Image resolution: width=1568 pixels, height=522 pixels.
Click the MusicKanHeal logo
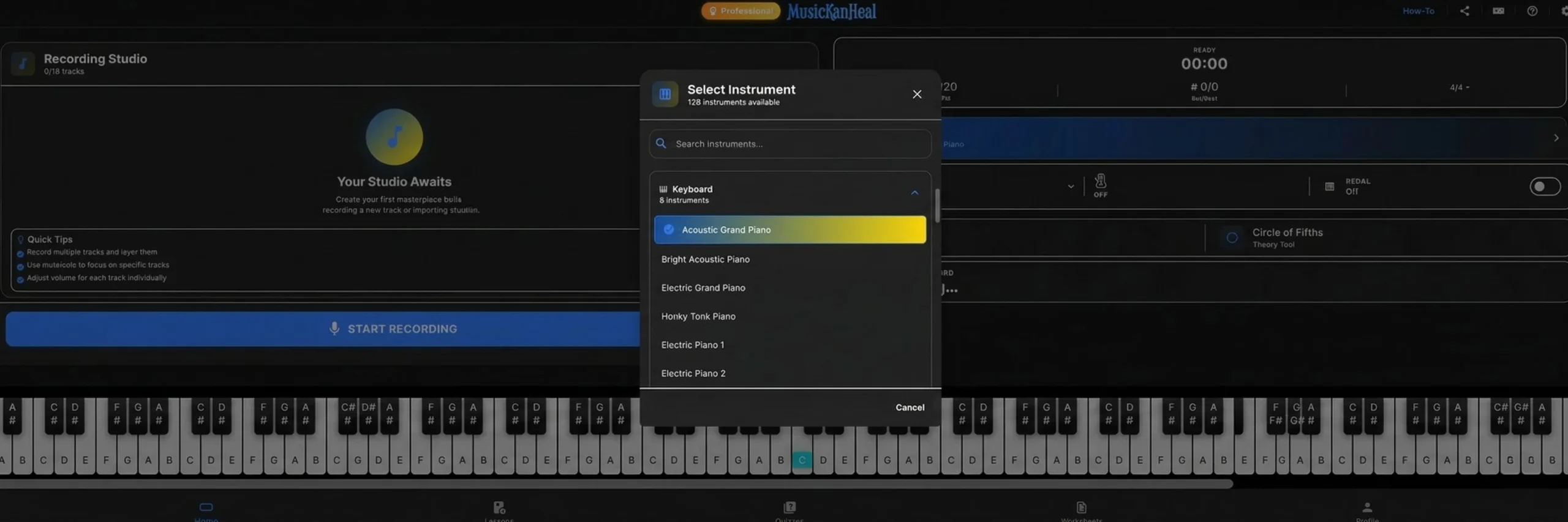(831, 11)
